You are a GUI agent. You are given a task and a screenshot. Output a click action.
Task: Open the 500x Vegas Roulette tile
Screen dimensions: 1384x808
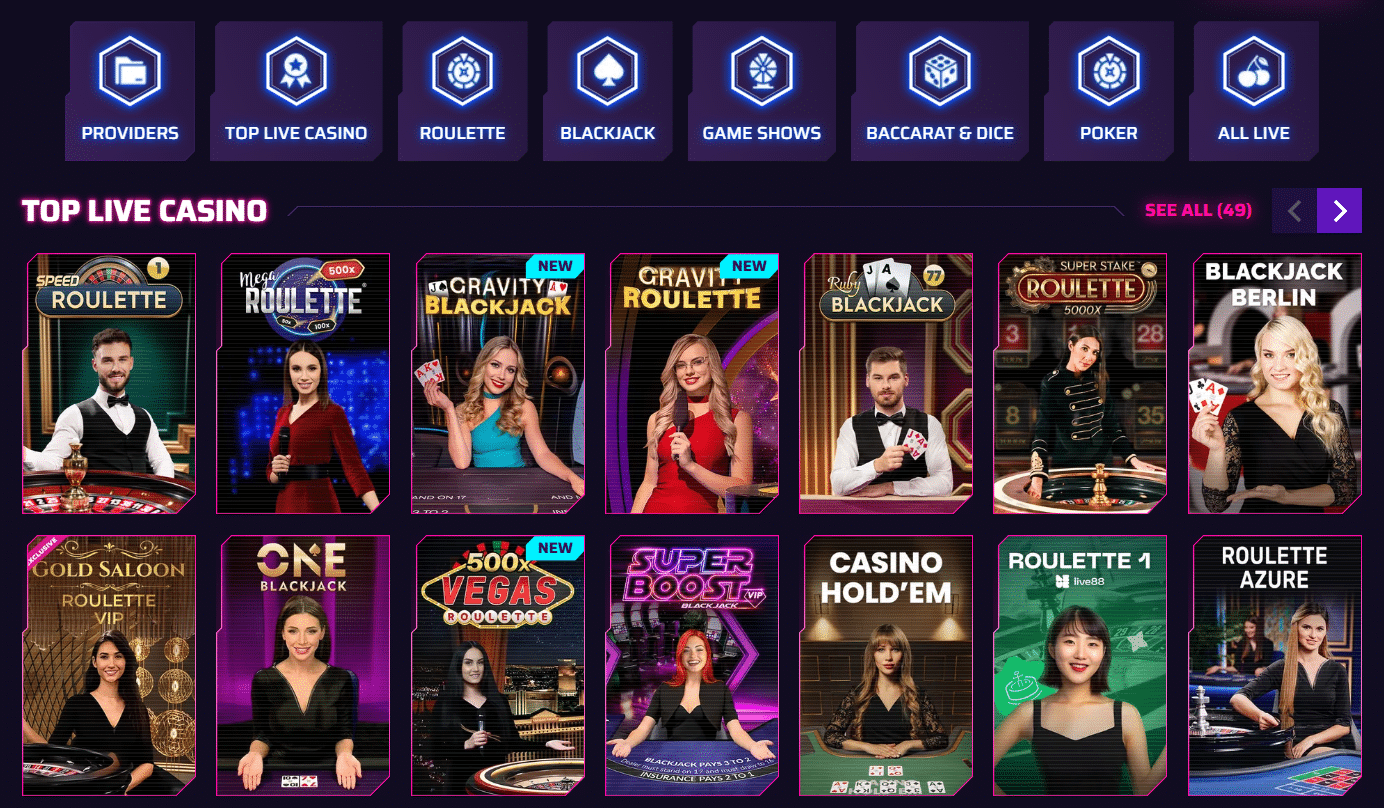pos(498,666)
